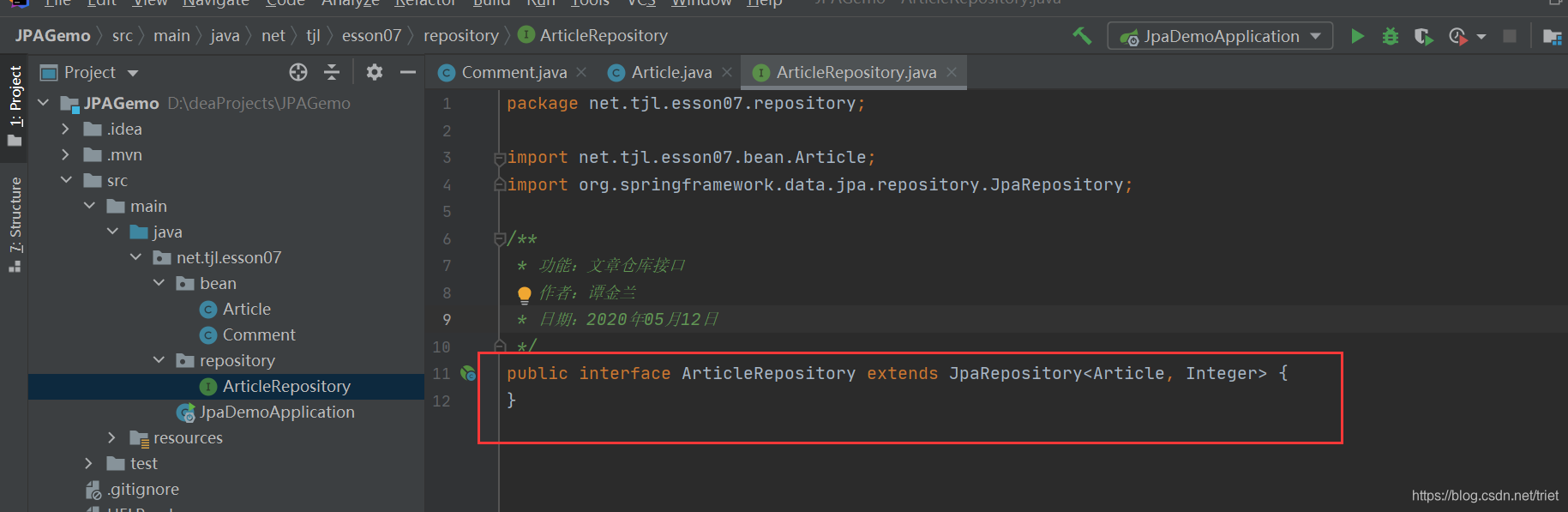Locate current file with crosshair icon
The height and width of the screenshot is (512, 1568).
[298, 72]
